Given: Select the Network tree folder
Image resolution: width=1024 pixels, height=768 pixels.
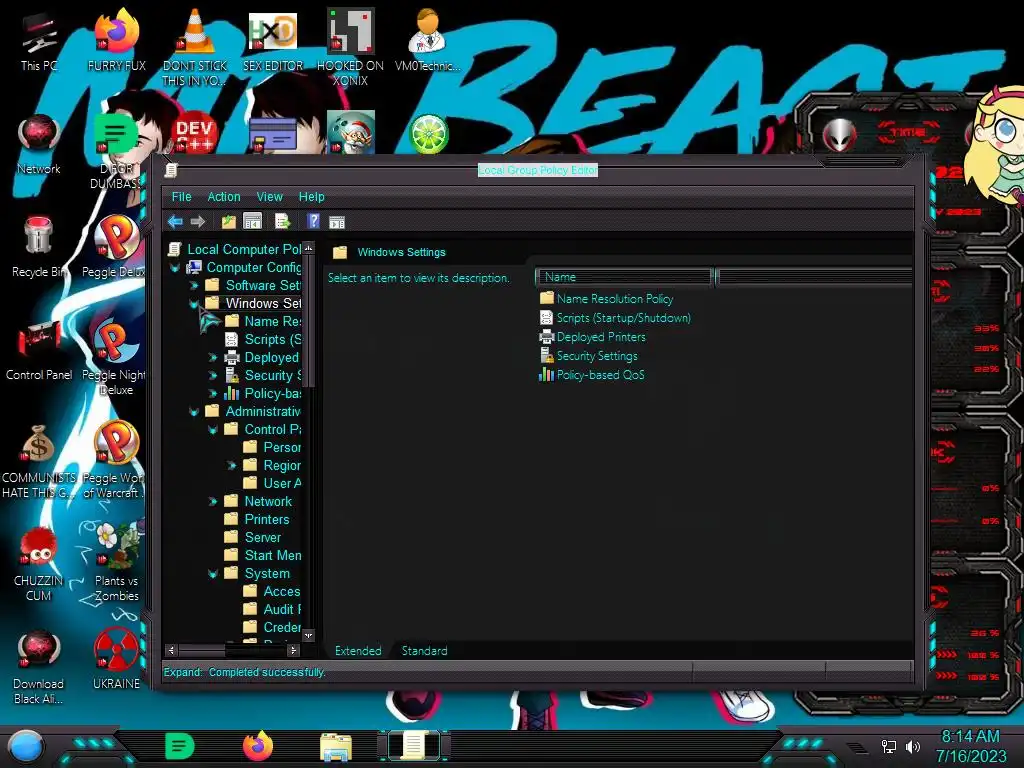Looking at the screenshot, I should (x=258, y=502).
